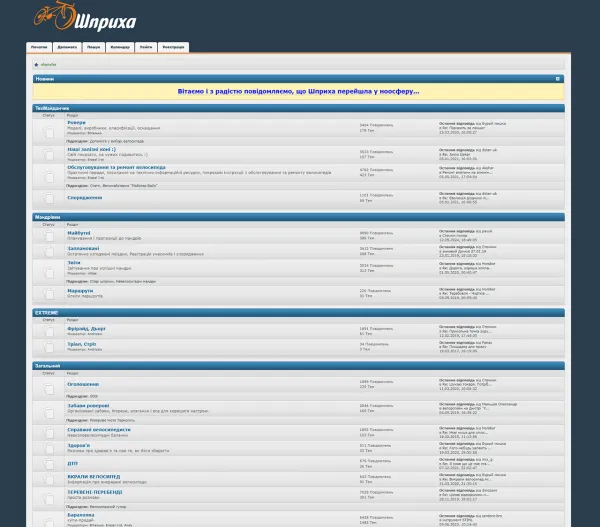Open last reply link in Маршрути row
600x527 pixels.
click(465, 294)
